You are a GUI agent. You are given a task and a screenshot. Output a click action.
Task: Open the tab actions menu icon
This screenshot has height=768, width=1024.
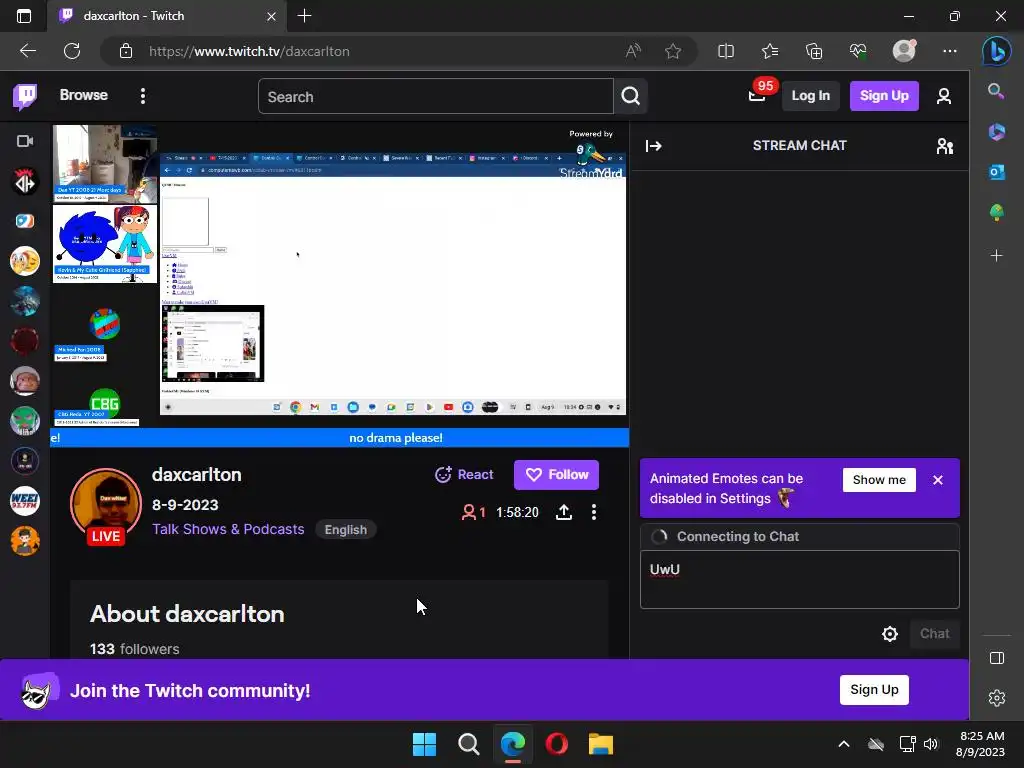point(24,16)
